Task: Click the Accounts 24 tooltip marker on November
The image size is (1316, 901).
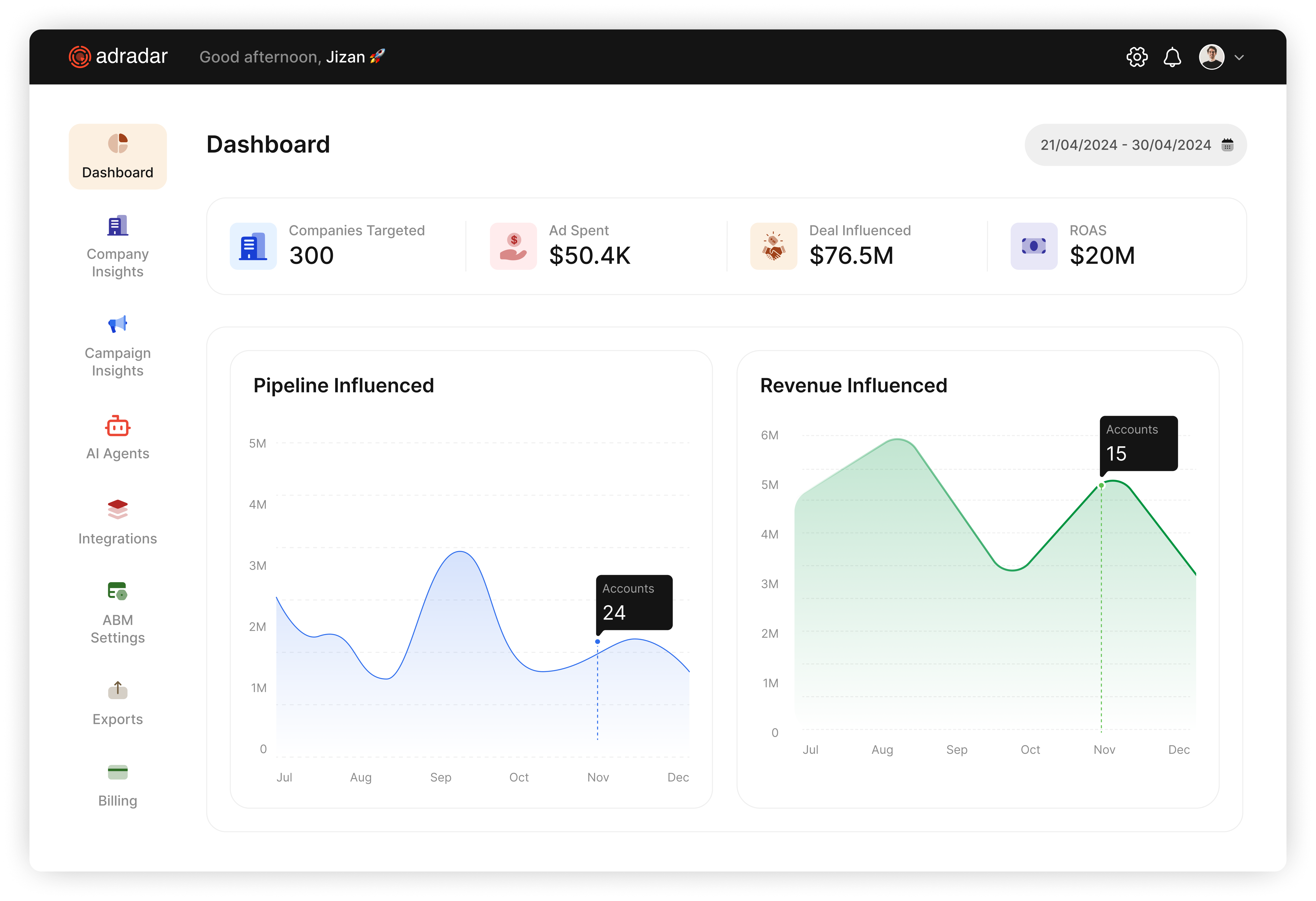Action: pyautogui.click(x=634, y=602)
